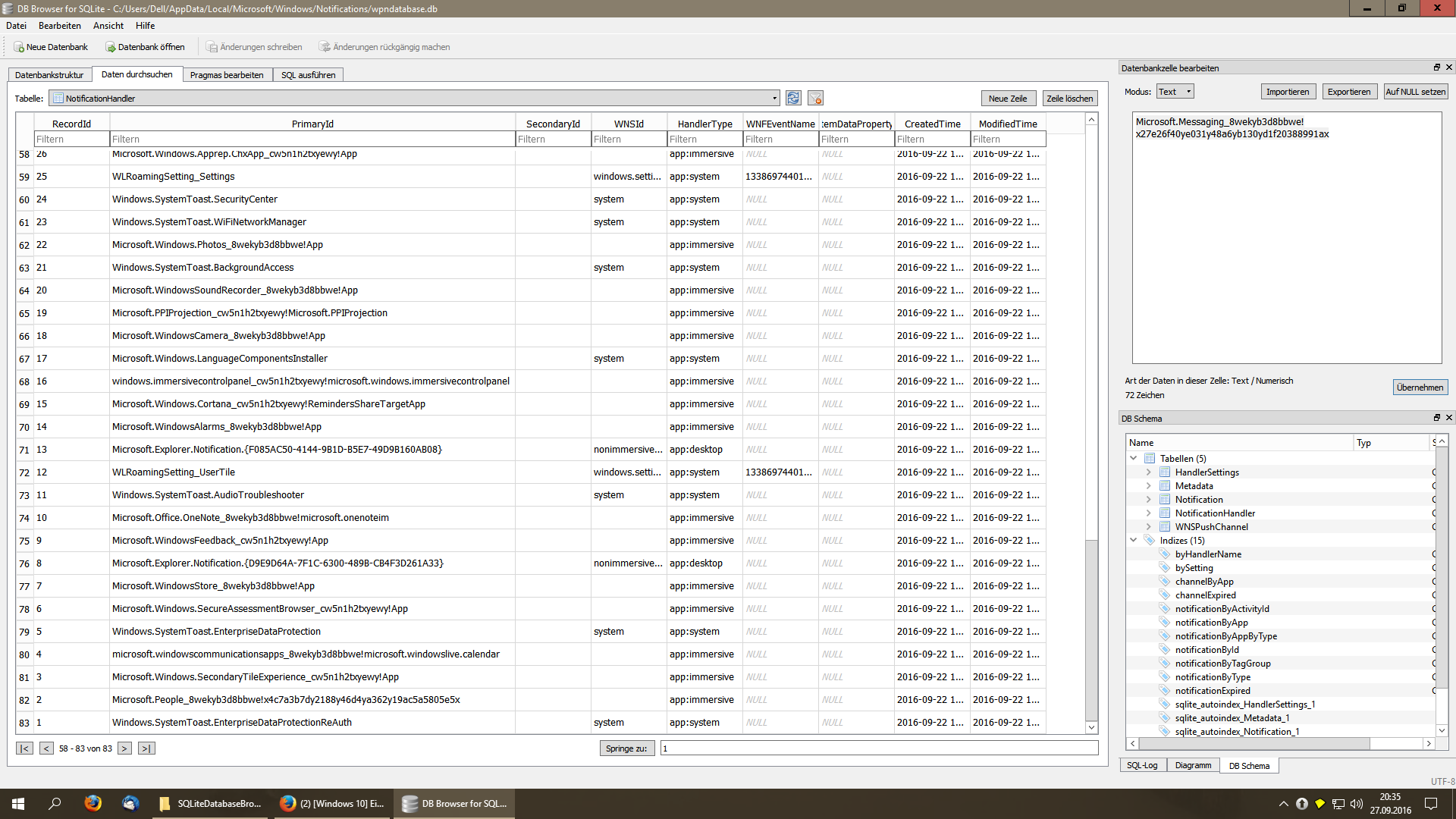
Task: Go to the first page of rows
Action: click(24, 748)
